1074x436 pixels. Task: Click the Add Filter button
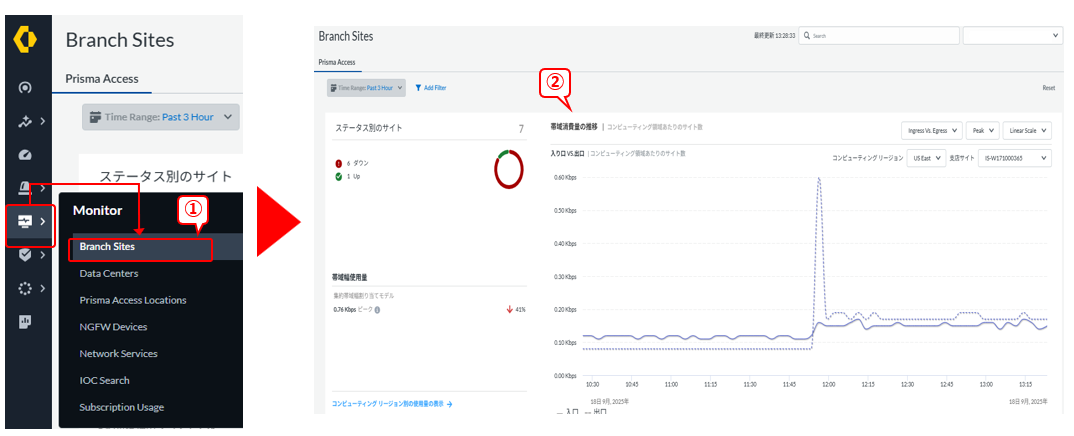(431, 88)
